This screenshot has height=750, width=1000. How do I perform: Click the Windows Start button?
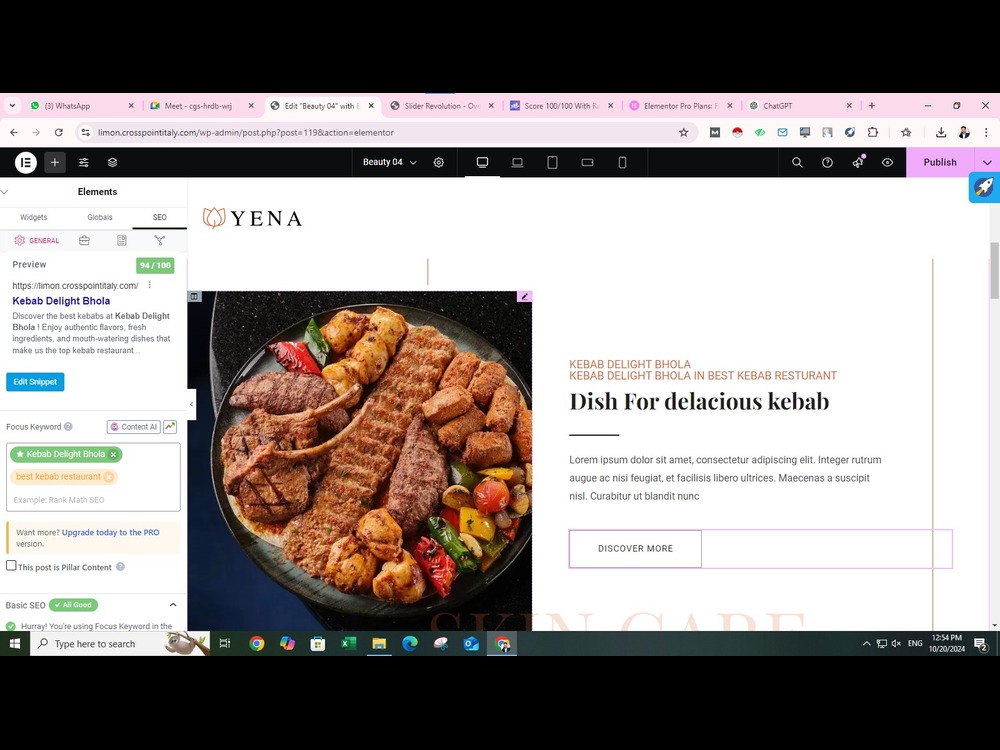(15, 643)
